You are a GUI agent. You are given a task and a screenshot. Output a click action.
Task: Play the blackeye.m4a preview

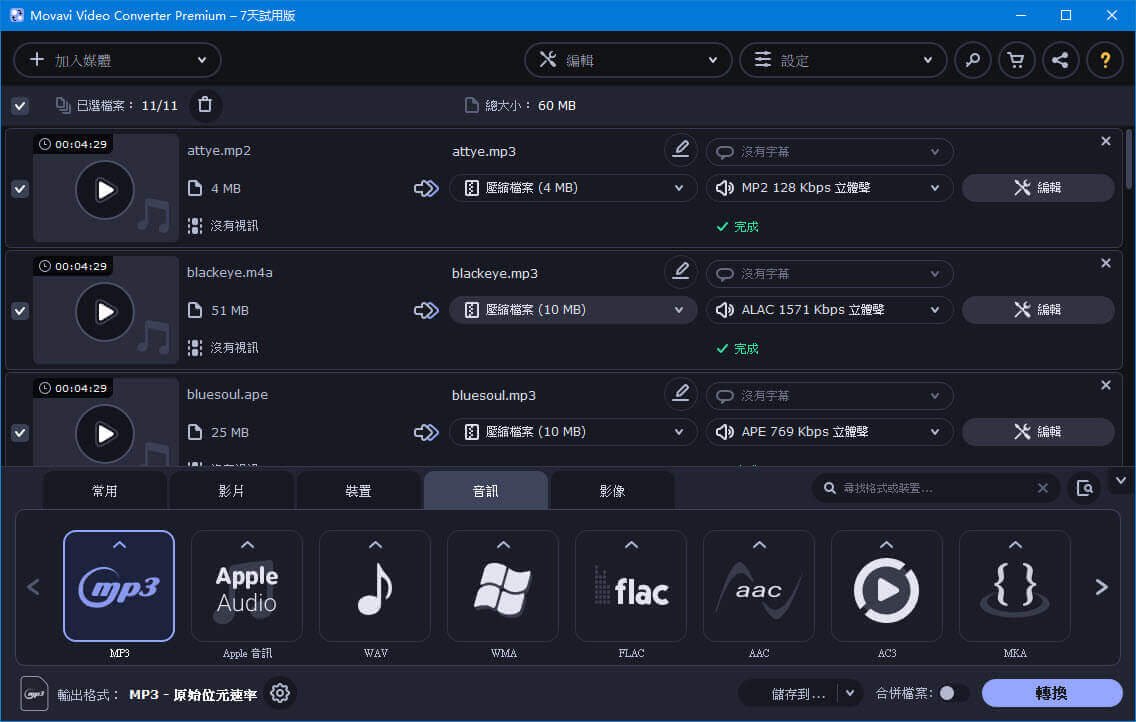click(x=105, y=311)
